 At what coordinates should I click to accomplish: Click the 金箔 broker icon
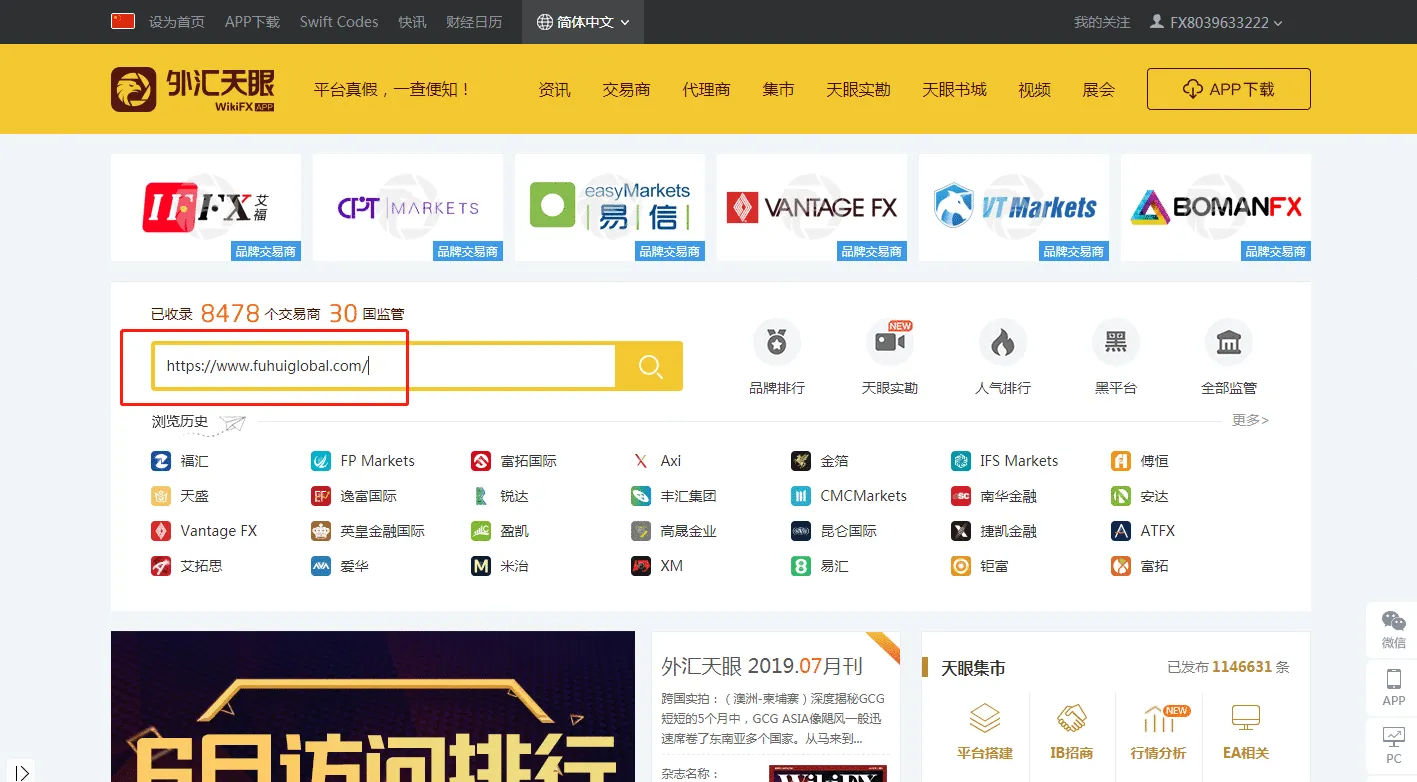tap(801, 461)
